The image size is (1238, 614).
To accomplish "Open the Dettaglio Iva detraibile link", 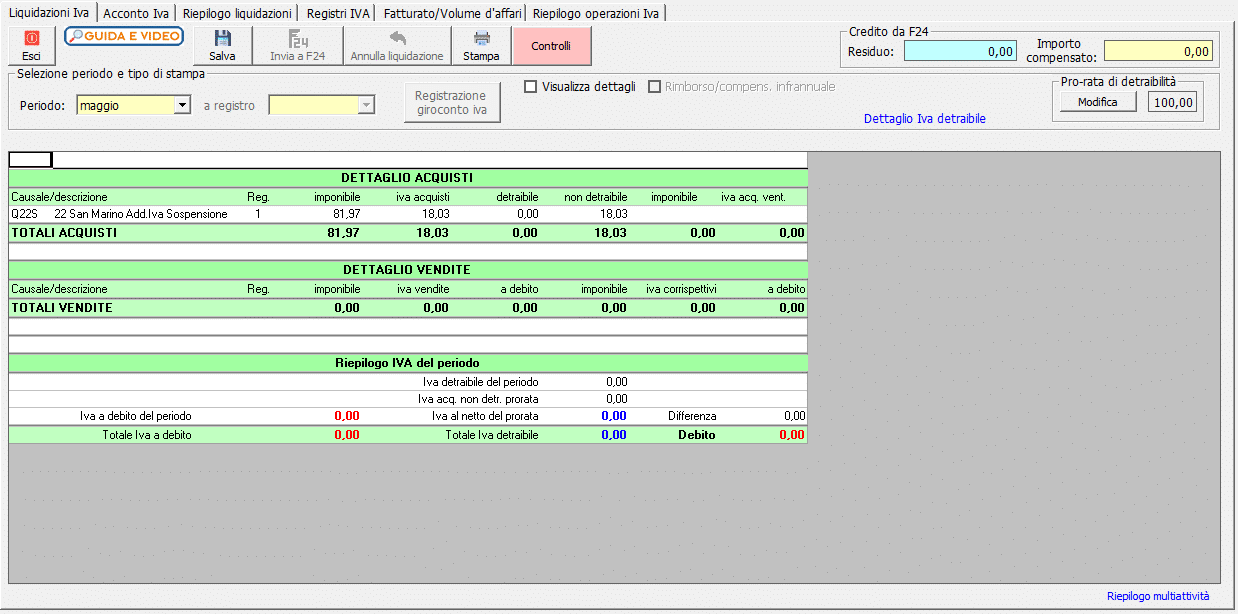I will 925,119.
